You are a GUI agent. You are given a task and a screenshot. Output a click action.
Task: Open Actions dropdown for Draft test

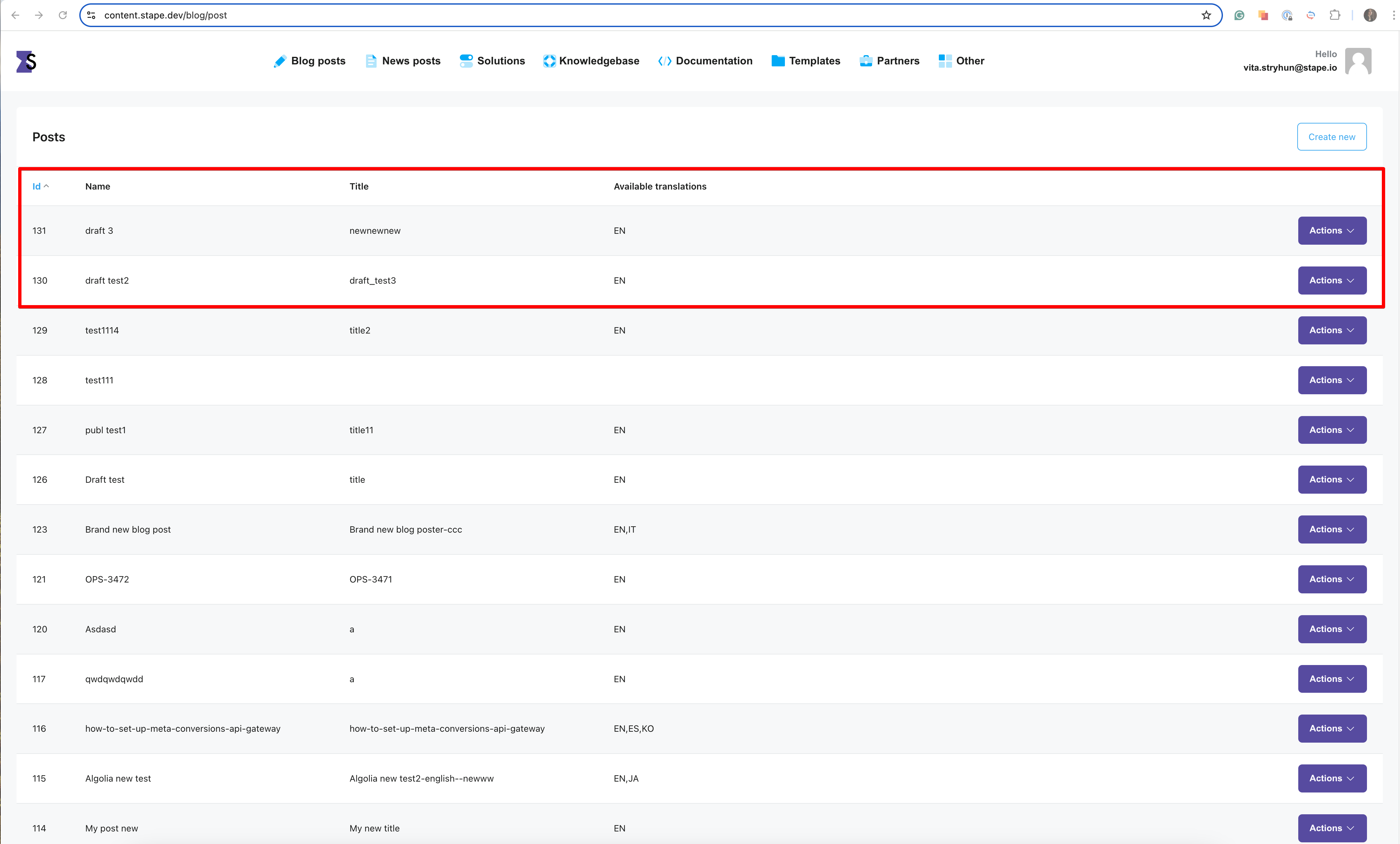(1332, 479)
